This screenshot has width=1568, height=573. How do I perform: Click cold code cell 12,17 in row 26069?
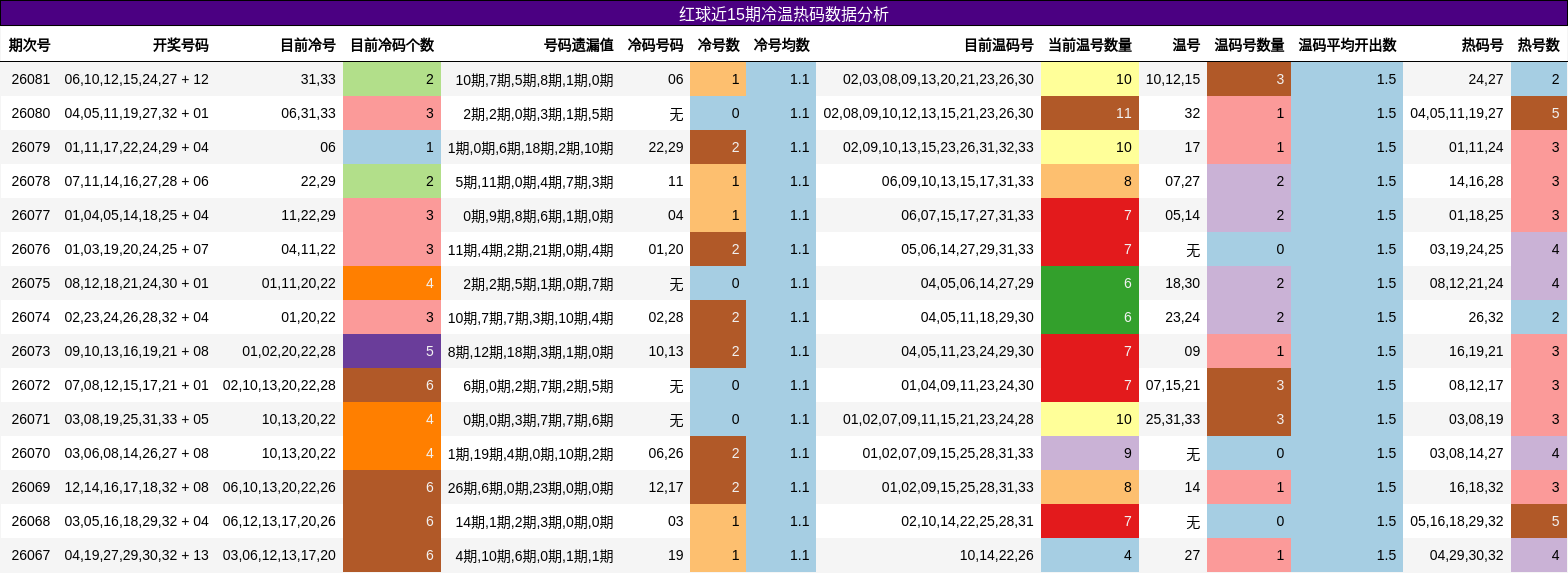666,487
